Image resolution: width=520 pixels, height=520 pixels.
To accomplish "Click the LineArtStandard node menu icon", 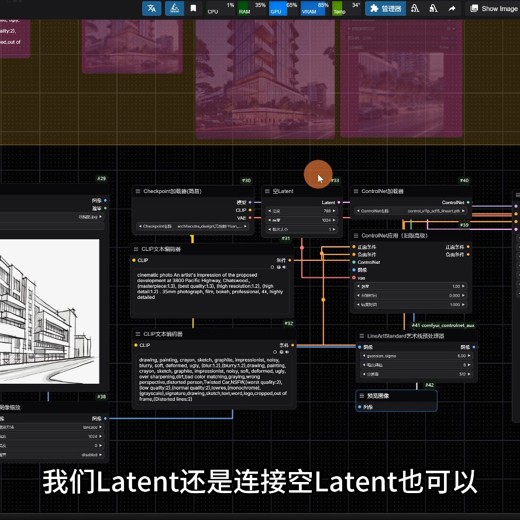I will pyautogui.click(x=362, y=336).
